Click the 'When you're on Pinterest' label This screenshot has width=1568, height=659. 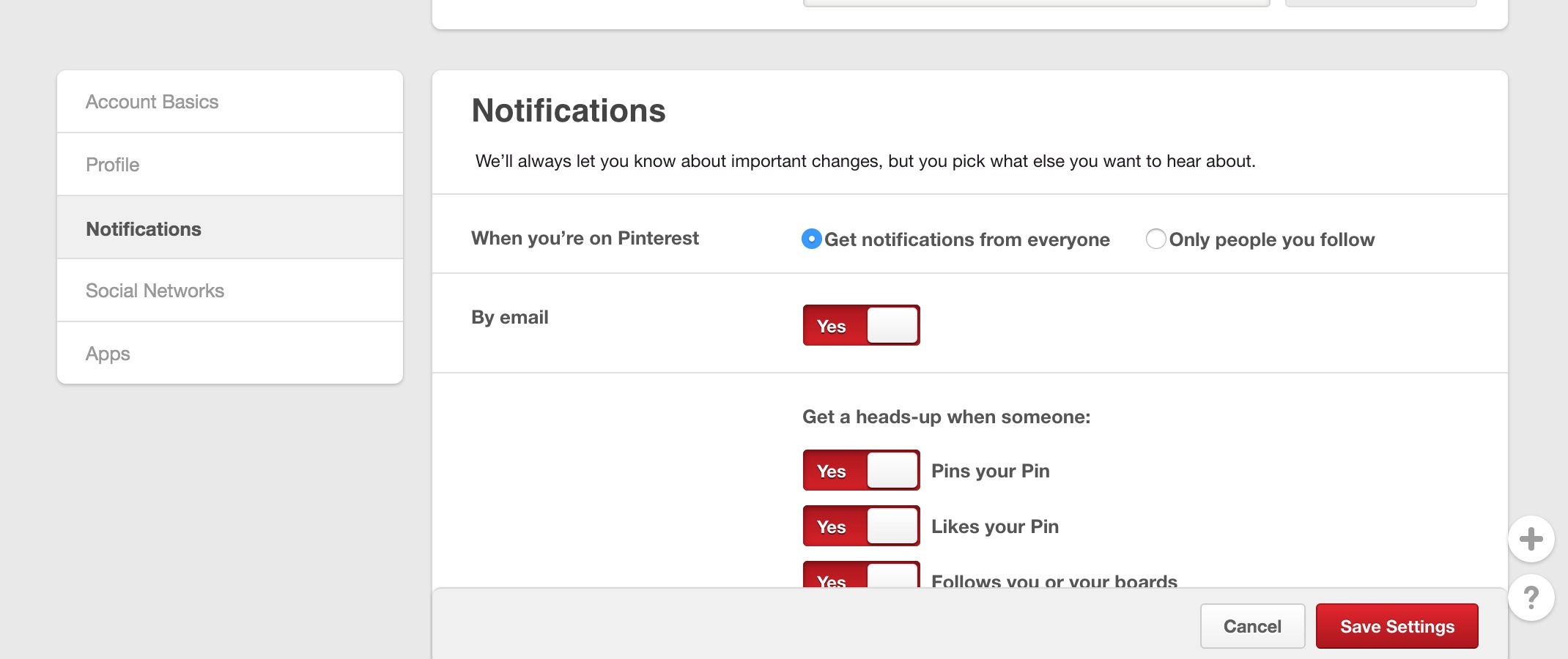click(585, 238)
